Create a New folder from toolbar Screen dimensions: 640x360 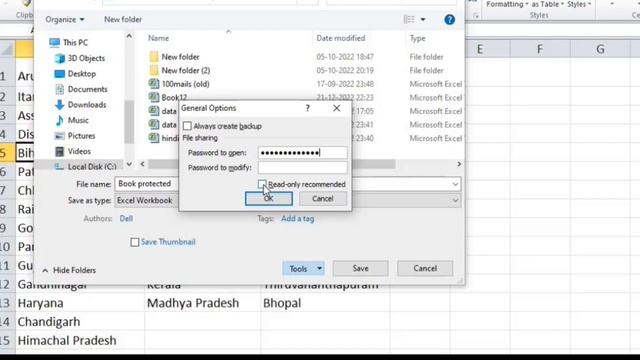(x=123, y=19)
